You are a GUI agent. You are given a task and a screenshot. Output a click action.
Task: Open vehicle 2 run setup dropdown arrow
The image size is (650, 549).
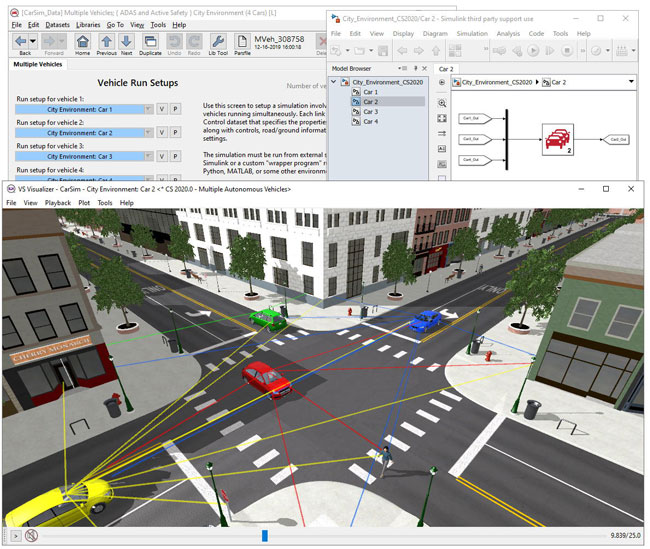click(148, 133)
